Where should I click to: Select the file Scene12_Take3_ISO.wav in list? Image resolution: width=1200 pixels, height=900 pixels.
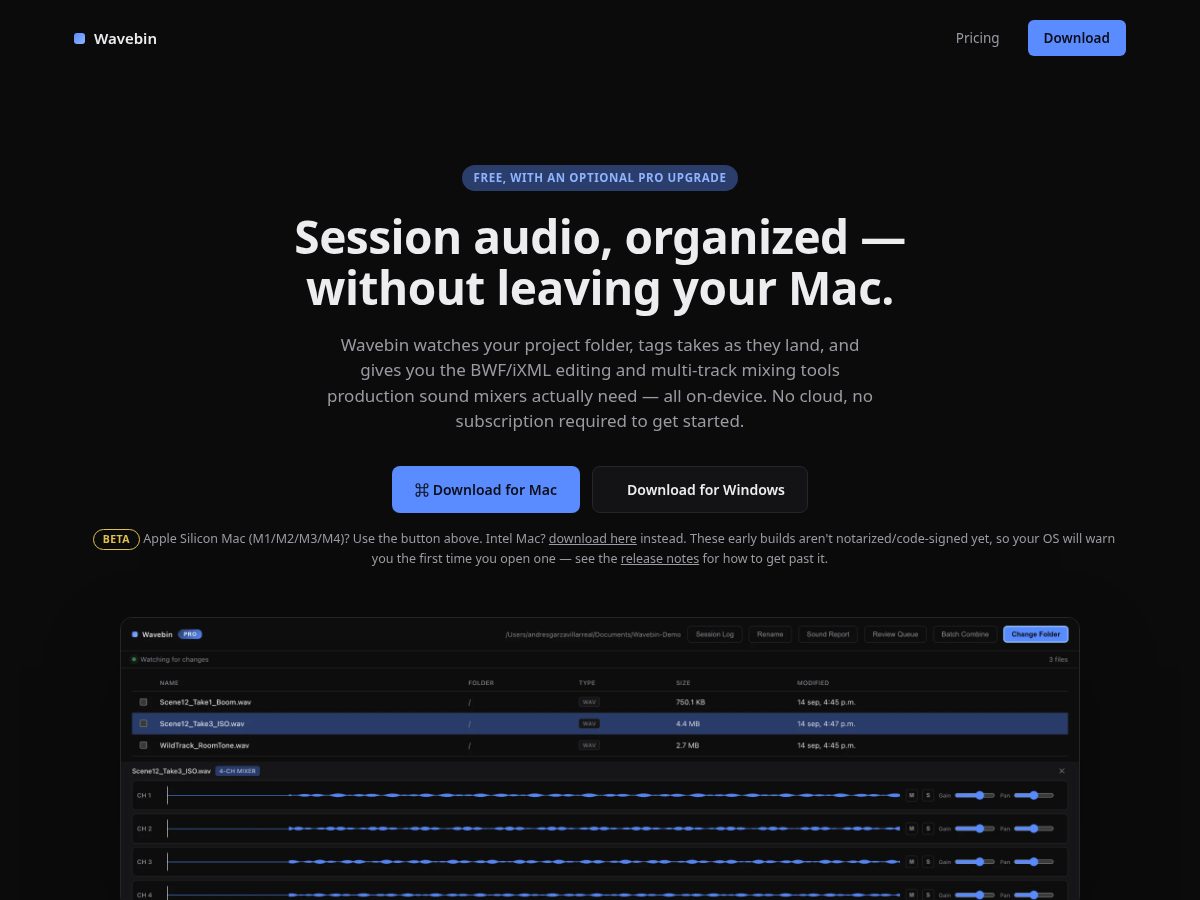coord(202,723)
